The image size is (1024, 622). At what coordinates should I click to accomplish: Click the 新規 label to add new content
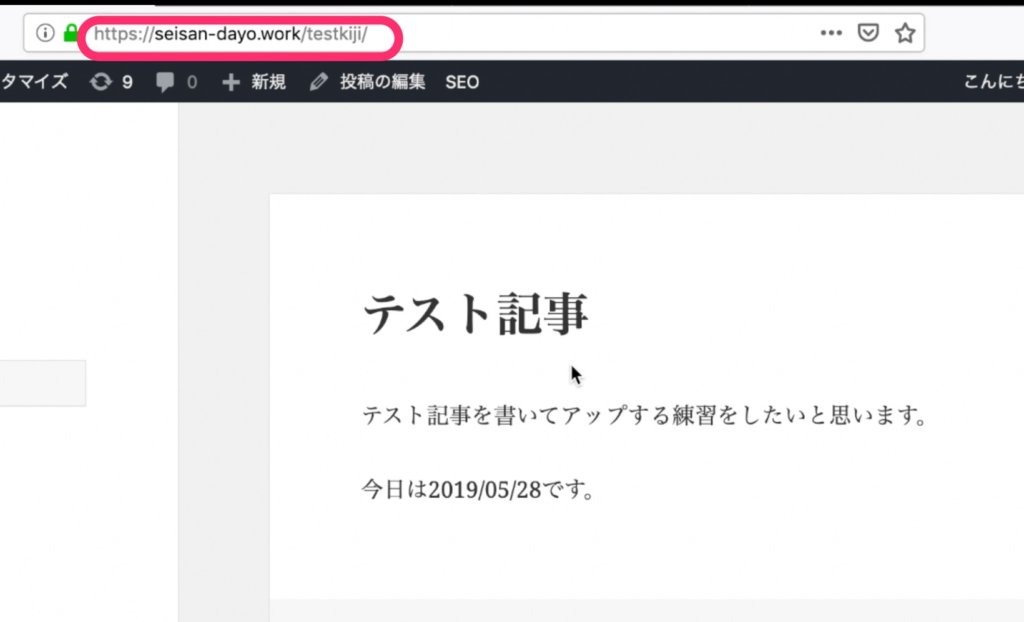(268, 82)
